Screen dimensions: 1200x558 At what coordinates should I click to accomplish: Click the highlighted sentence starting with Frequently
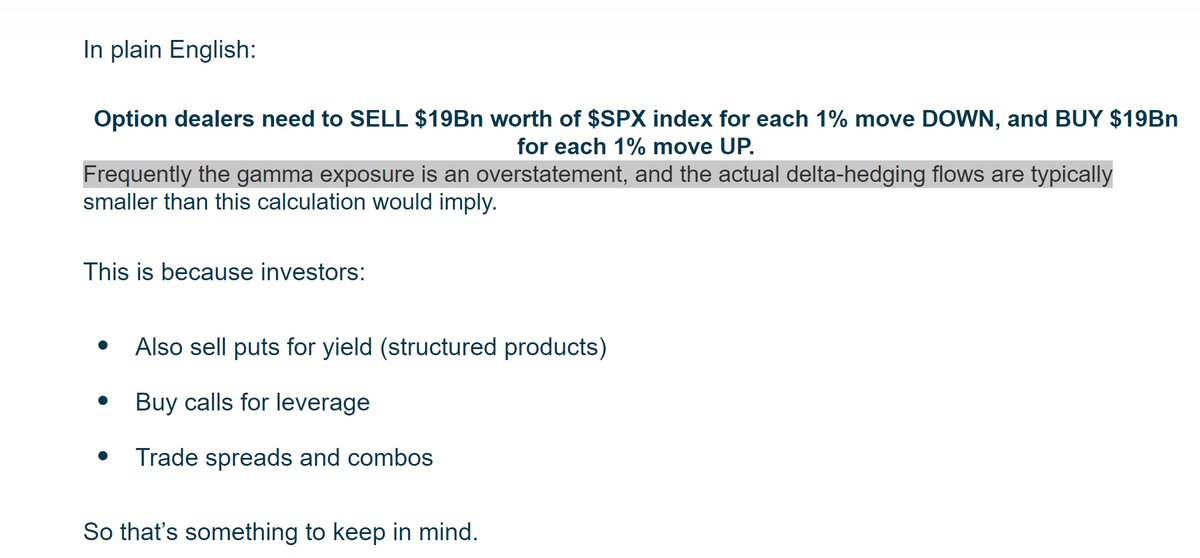pos(598,176)
